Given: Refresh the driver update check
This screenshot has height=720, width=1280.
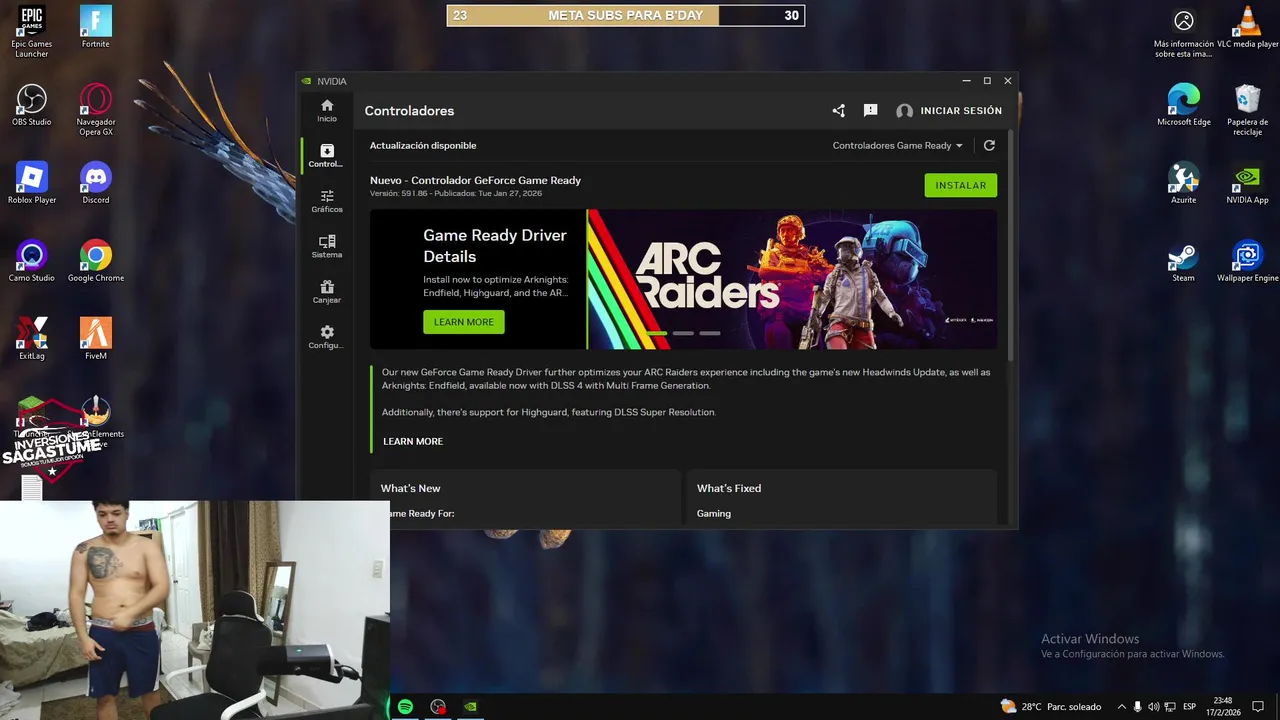Looking at the screenshot, I should click(989, 145).
